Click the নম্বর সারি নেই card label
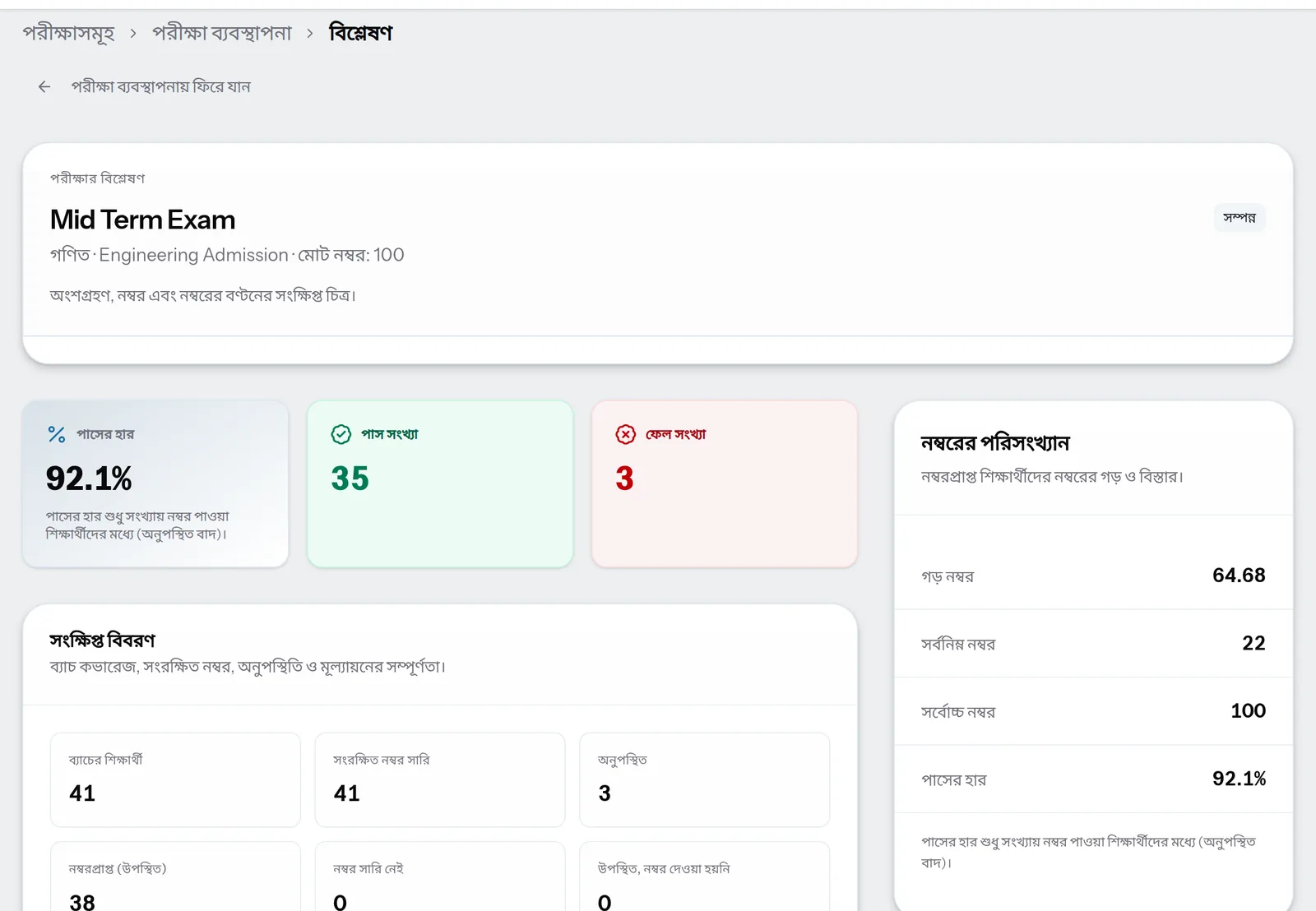The width and height of the screenshot is (1316, 911). pyautogui.click(x=368, y=868)
